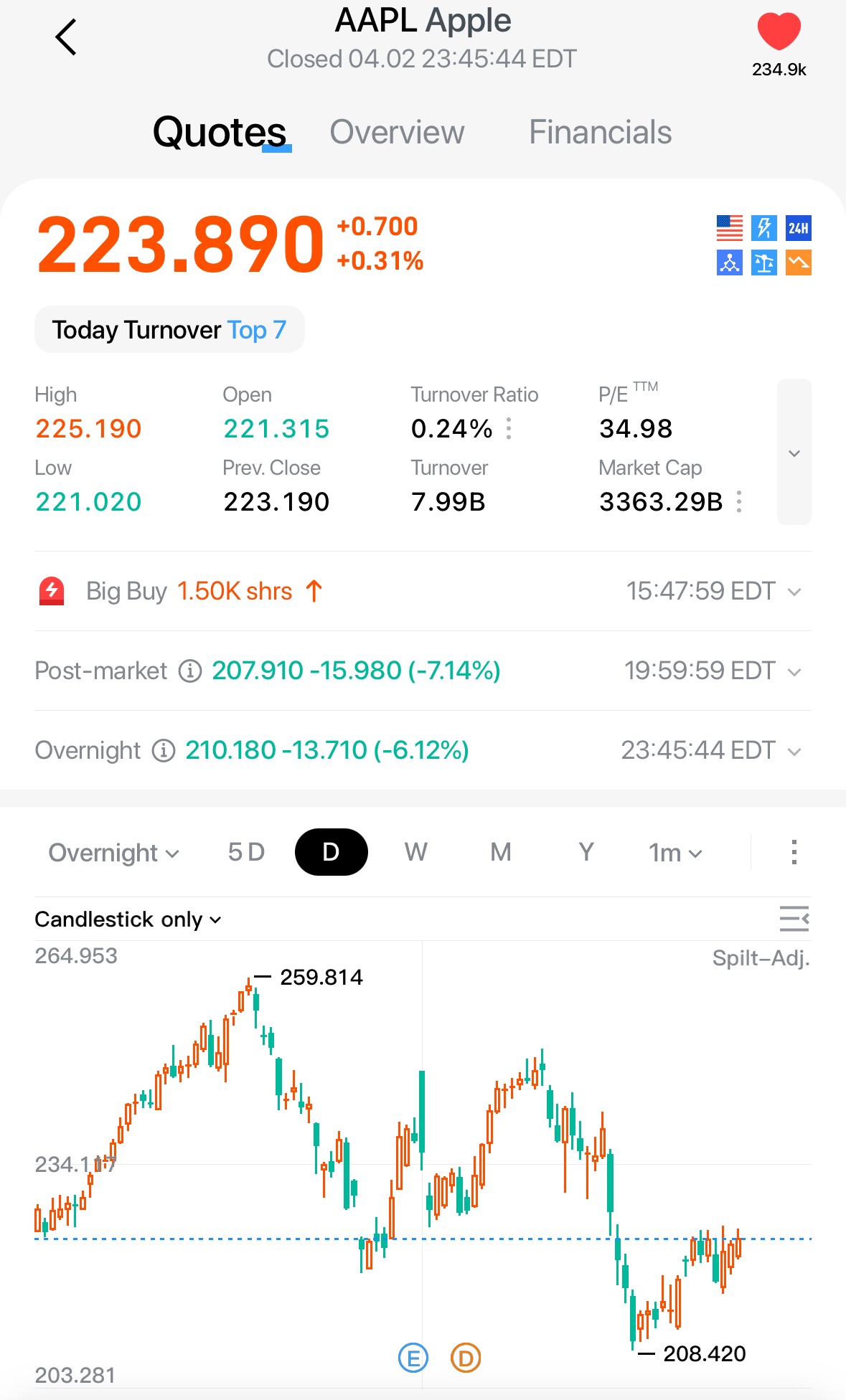Image resolution: width=846 pixels, height=1400 pixels.
Task: Expand the quote details panel chevron
Action: point(794,452)
